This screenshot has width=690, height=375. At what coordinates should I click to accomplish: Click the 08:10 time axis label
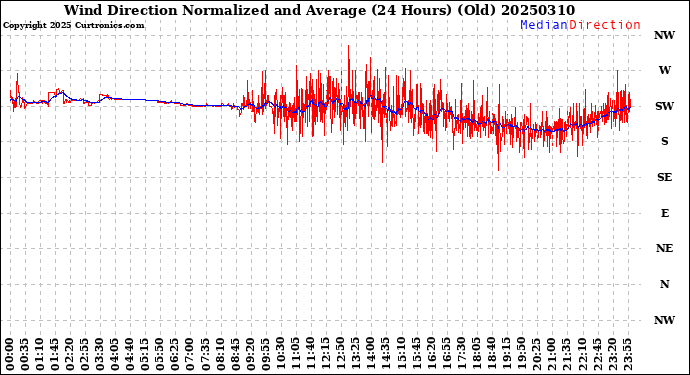point(220,354)
